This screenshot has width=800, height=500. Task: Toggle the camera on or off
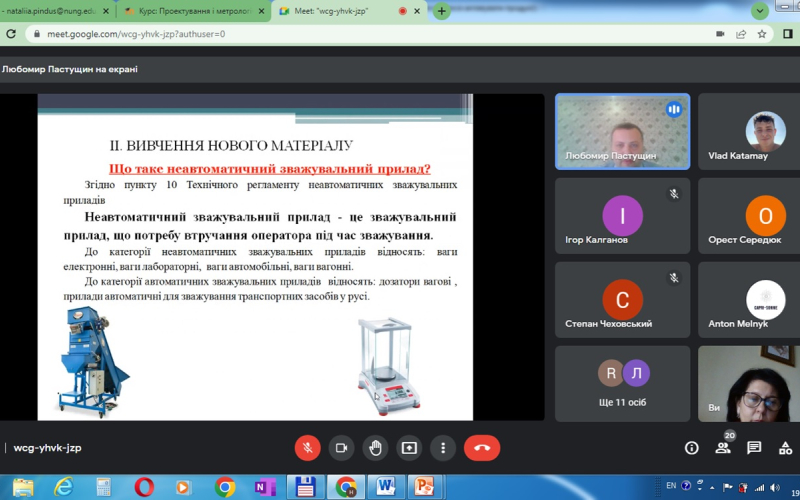(341, 448)
